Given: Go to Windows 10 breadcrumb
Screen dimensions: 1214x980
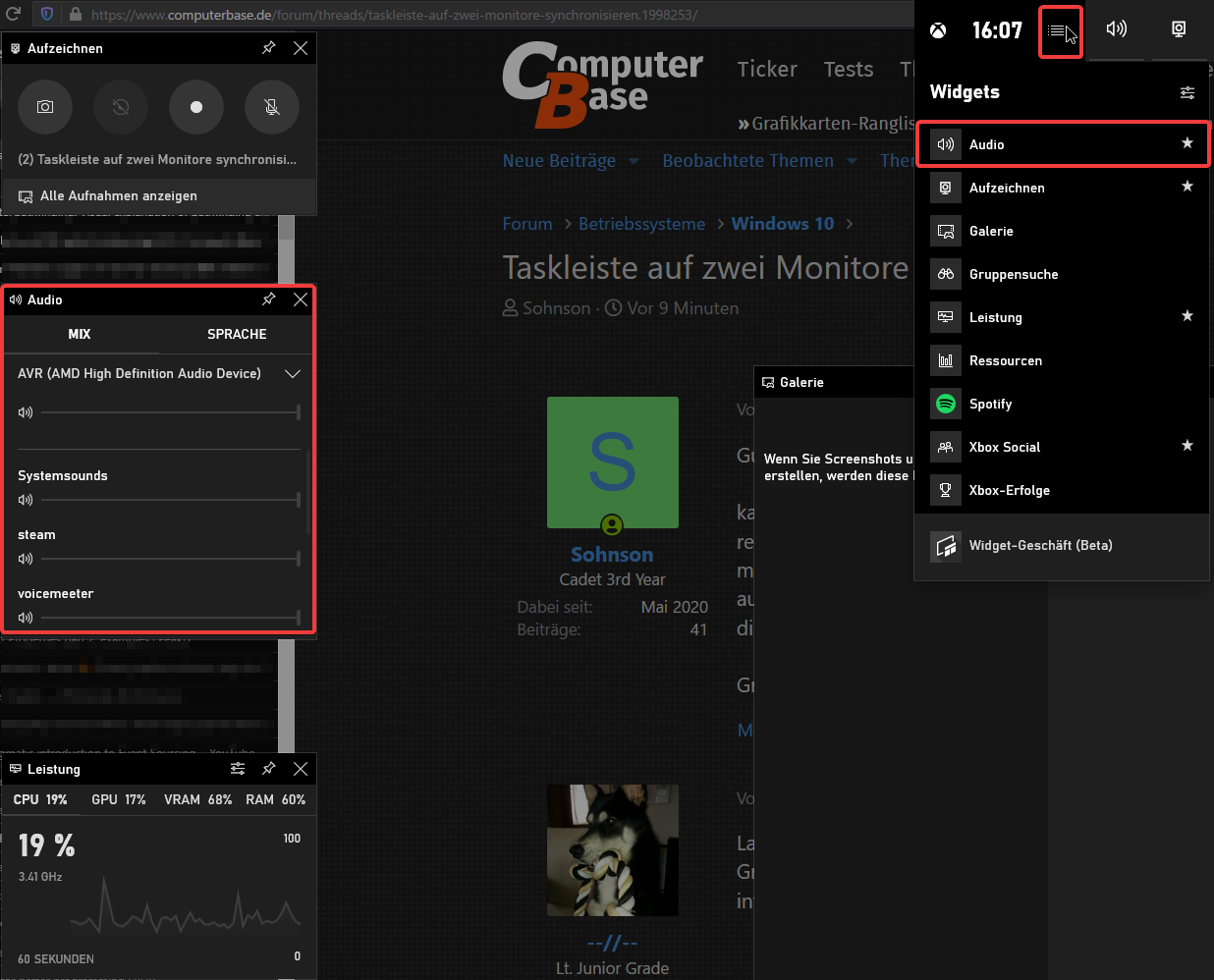Looking at the screenshot, I should coord(783,224).
